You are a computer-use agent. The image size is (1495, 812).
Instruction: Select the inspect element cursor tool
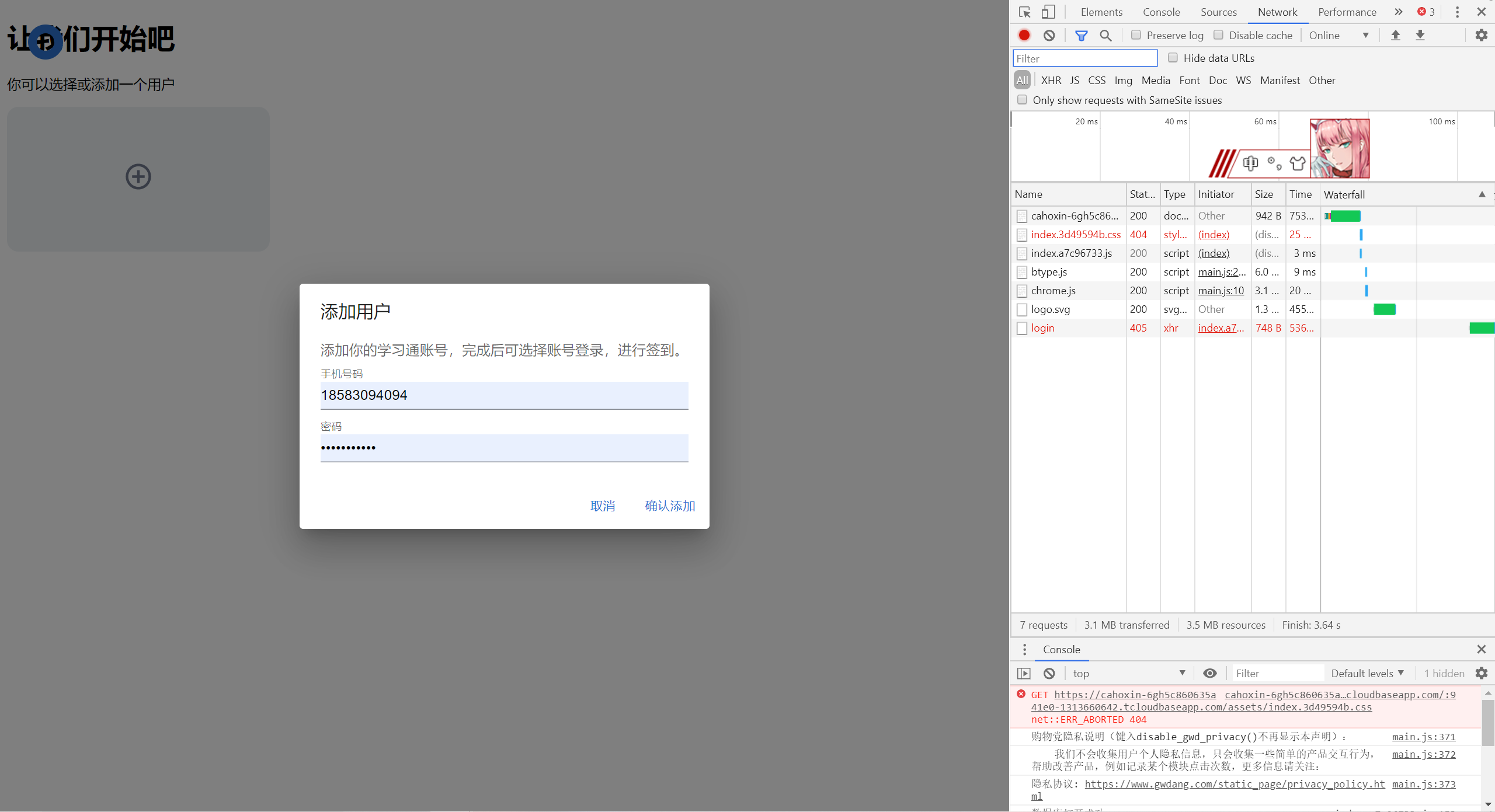[x=1024, y=12]
